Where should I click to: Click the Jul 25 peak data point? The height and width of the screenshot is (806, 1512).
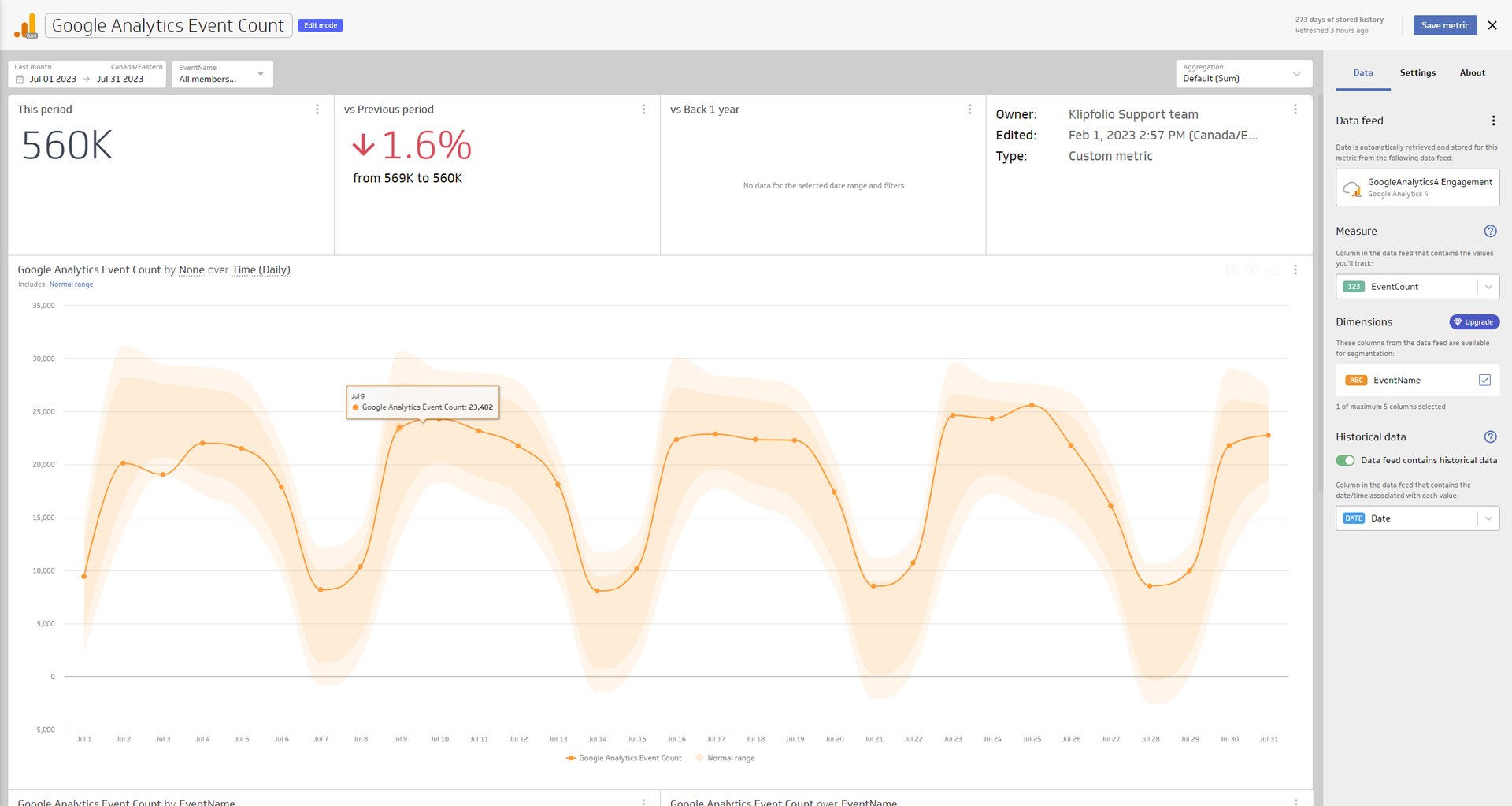click(1032, 405)
